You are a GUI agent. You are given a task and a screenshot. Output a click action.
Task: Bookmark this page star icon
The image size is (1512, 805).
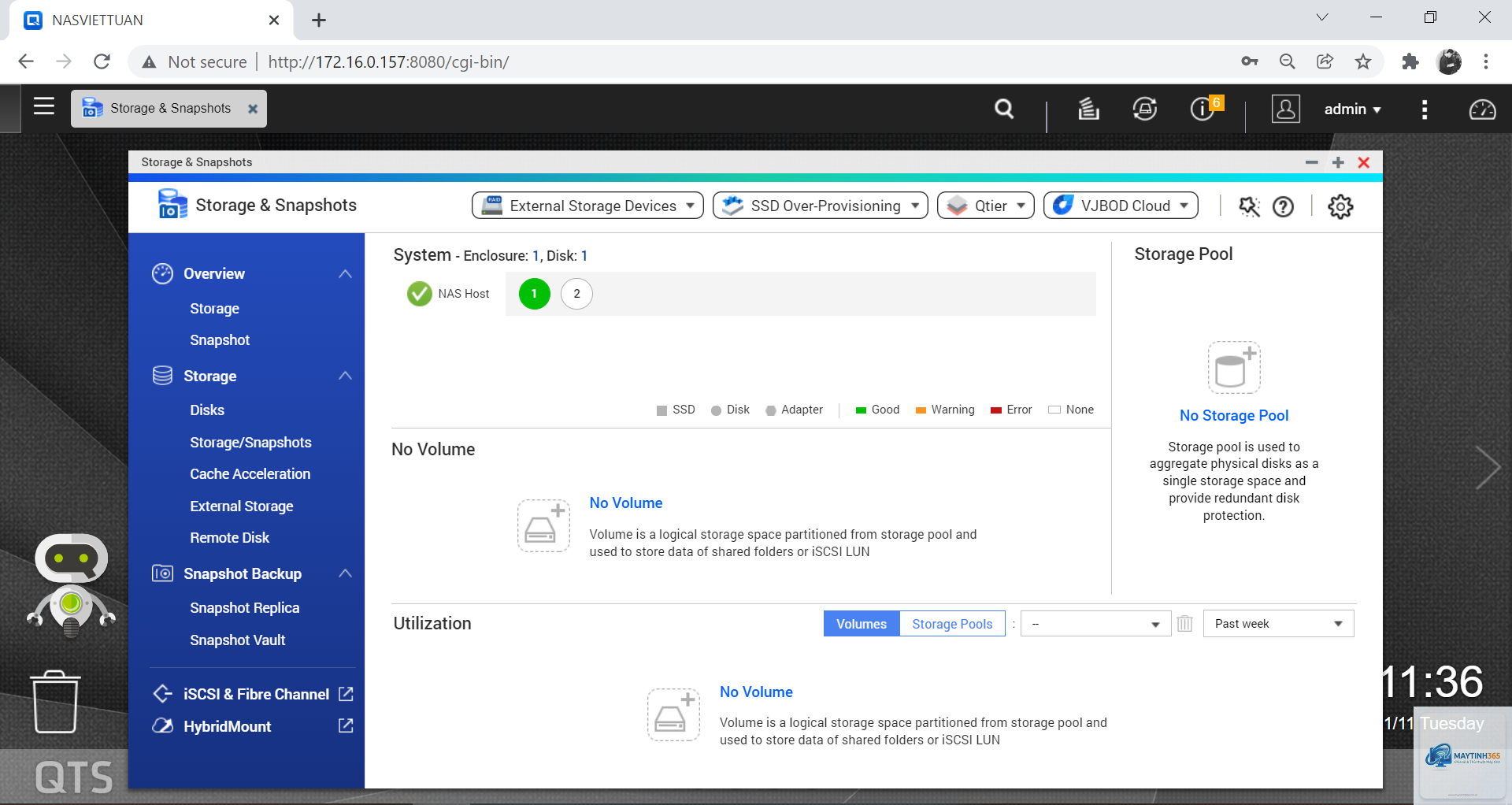1363,61
